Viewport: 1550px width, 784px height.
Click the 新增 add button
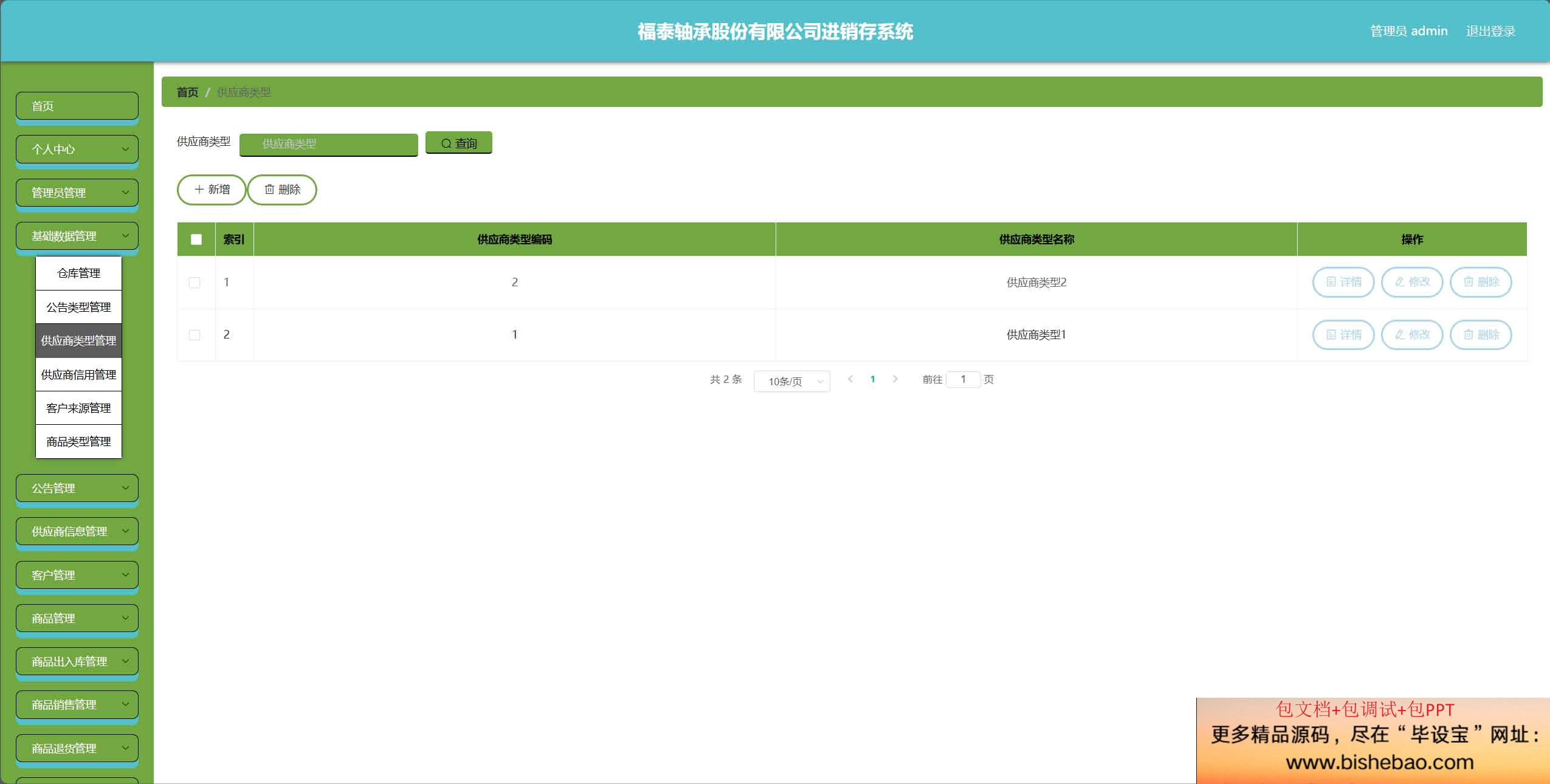pos(212,190)
